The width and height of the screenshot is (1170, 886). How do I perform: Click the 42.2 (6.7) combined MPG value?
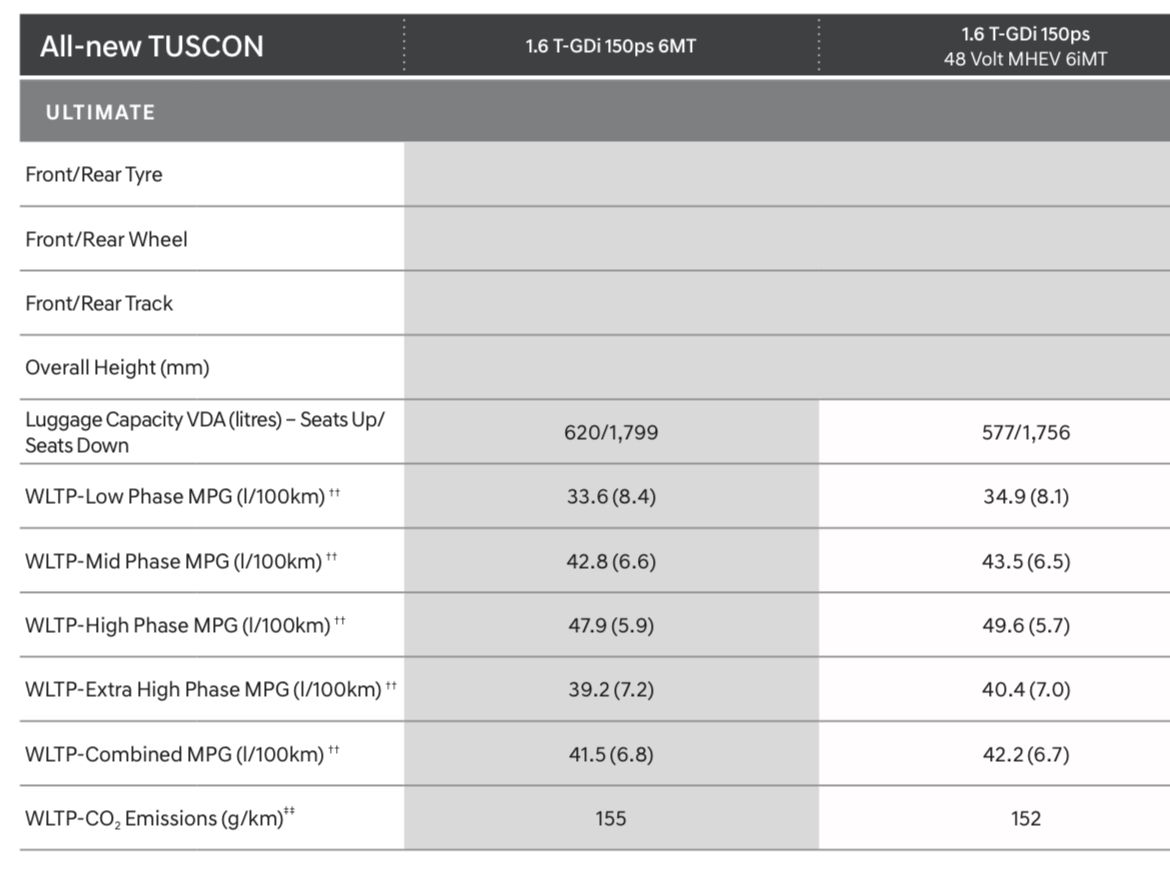coord(1025,754)
